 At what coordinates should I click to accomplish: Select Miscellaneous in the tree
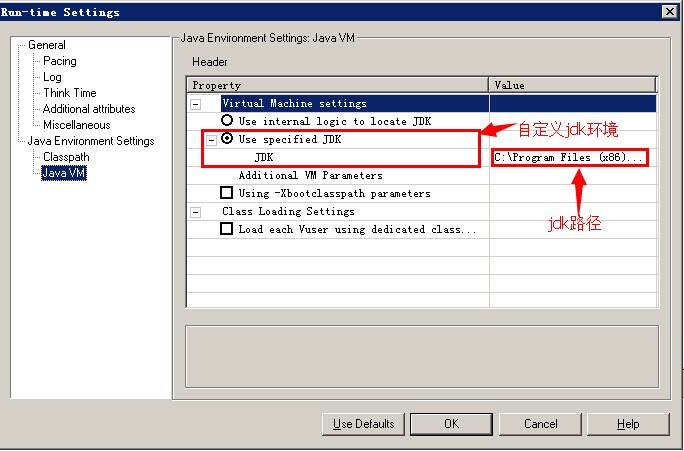tap(76, 125)
